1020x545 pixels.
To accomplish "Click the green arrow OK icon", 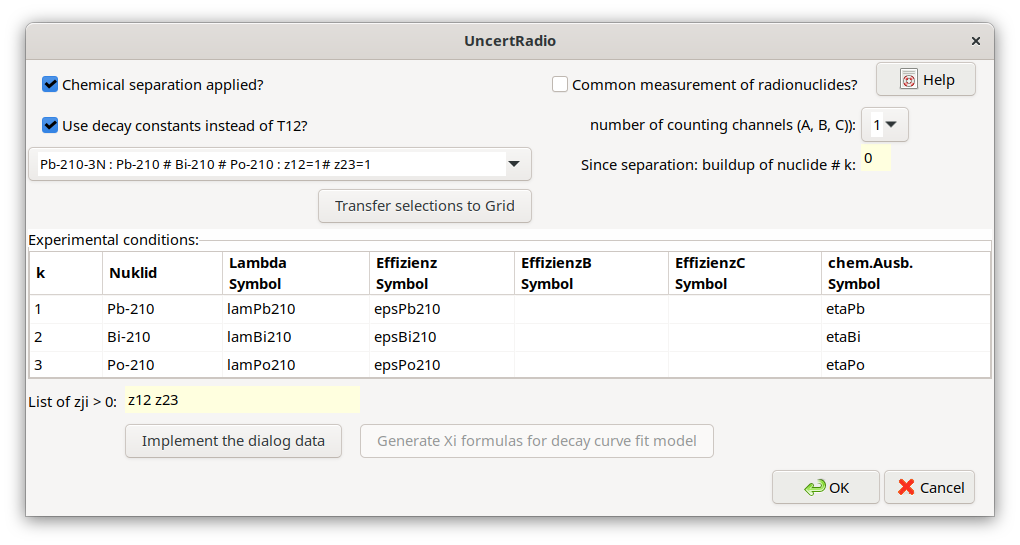I will (x=814, y=487).
